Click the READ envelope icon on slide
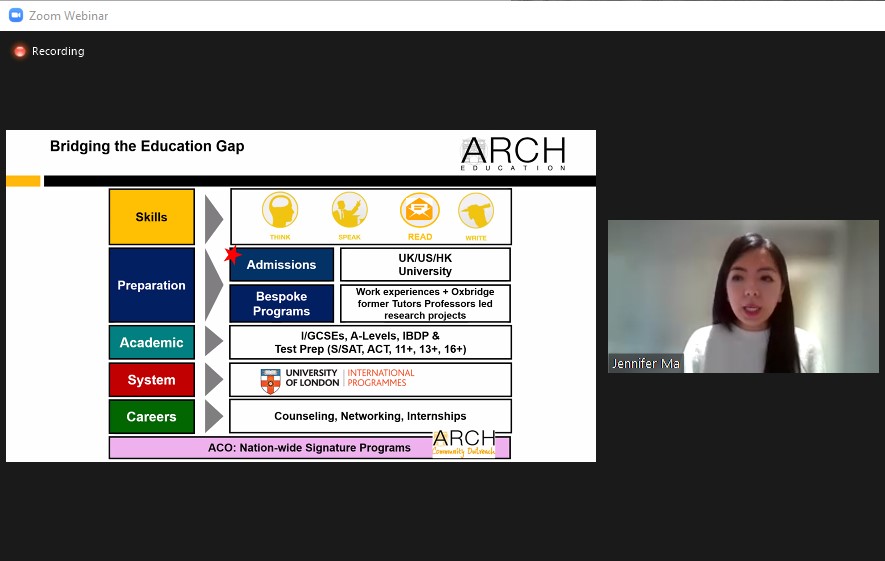The image size is (885, 561). tap(419, 210)
